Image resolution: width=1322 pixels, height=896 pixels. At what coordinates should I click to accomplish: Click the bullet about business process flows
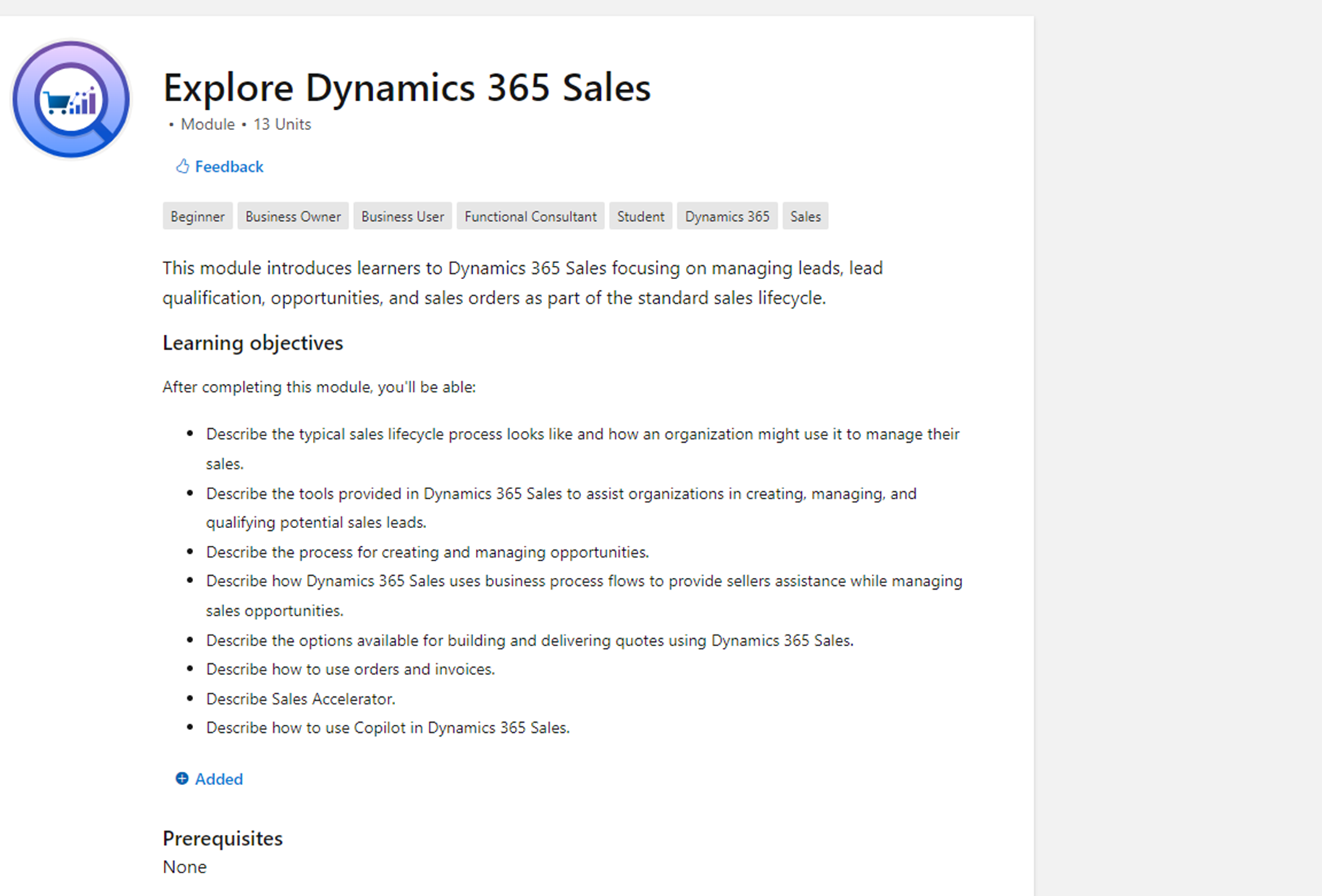tap(584, 596)
